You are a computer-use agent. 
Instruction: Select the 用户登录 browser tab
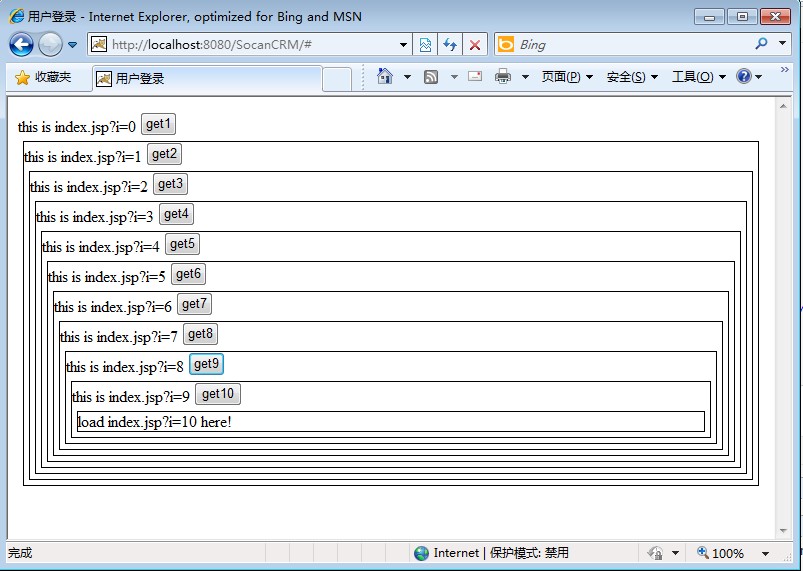tap(207, 78)
